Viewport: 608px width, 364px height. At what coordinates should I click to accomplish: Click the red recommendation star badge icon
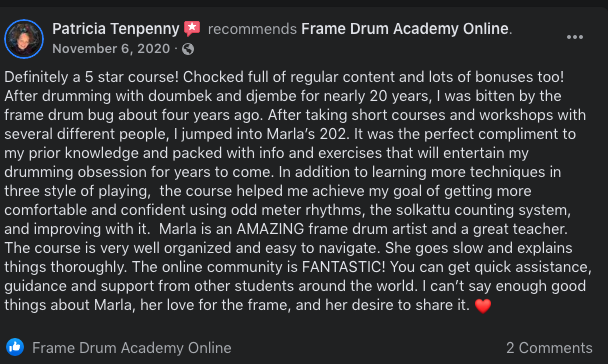[192, 29]
